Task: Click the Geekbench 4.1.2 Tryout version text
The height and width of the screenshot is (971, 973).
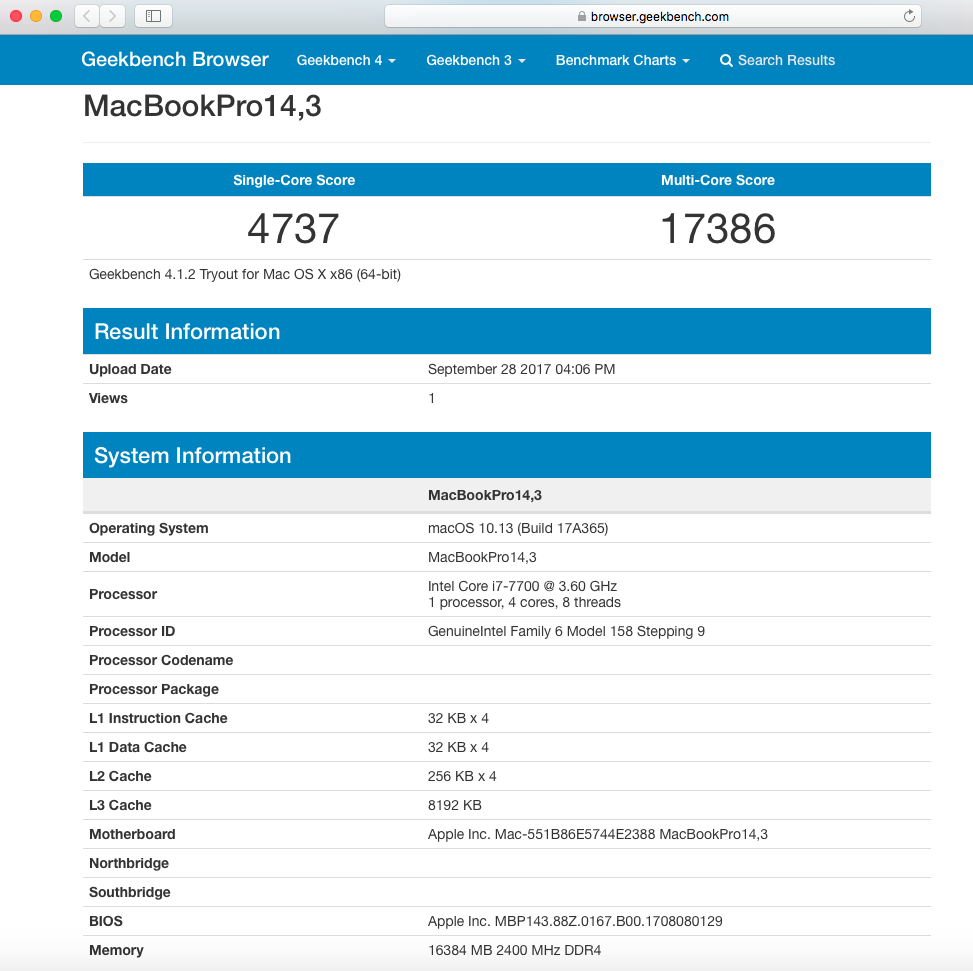Action: coord(245,274)
